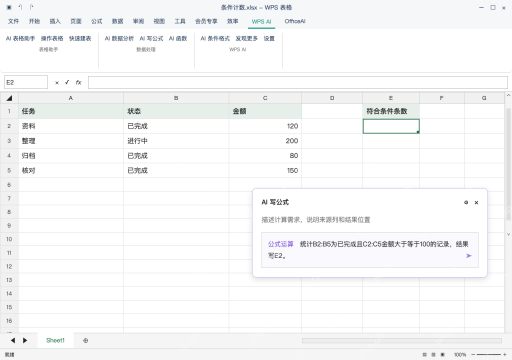Select column A header

coord(71,98)
